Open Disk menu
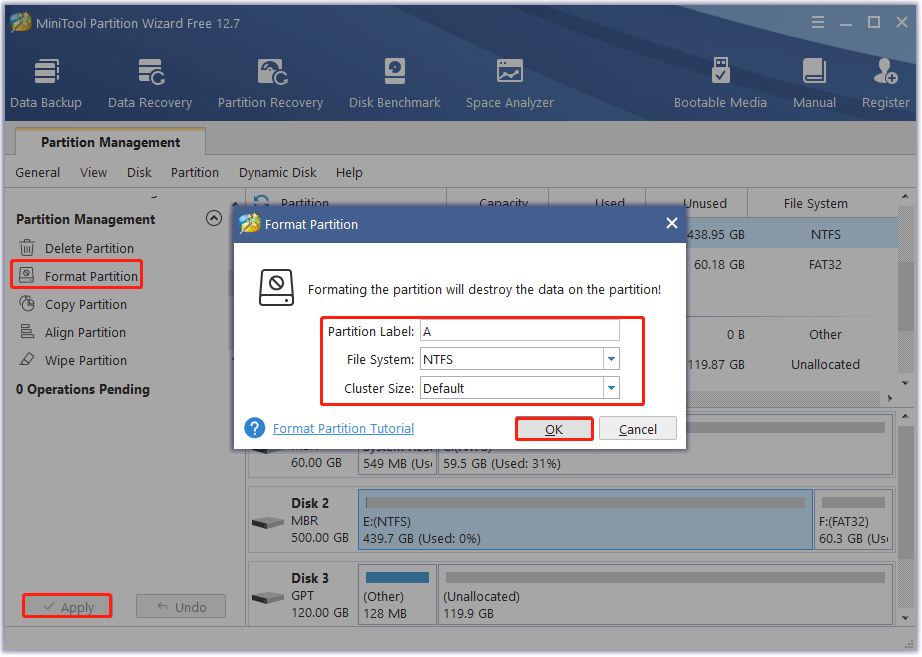The width and height of the screenshot is (922, 657). tap(139, 172)
